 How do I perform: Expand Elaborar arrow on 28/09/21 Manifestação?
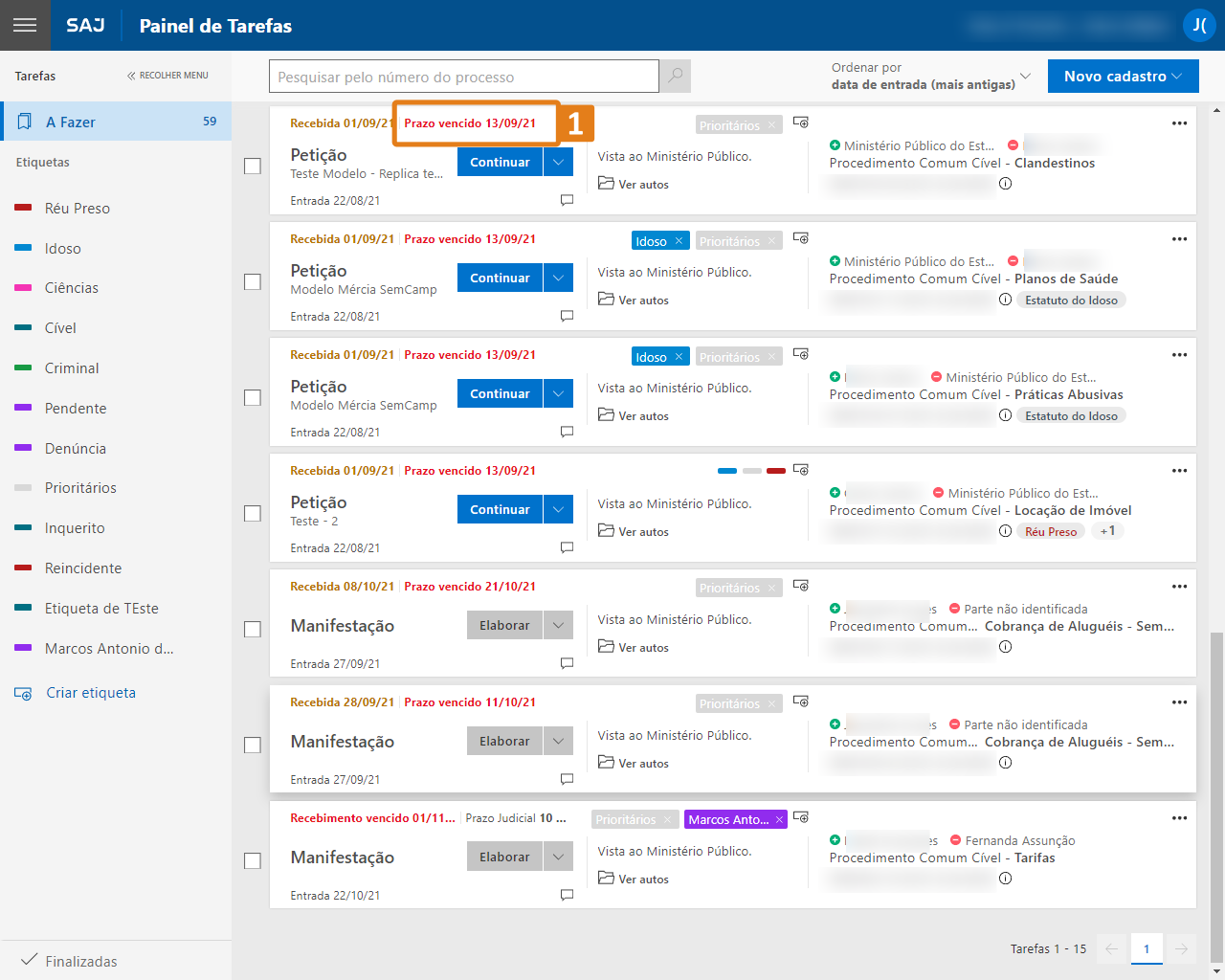(x=558, y=741)
